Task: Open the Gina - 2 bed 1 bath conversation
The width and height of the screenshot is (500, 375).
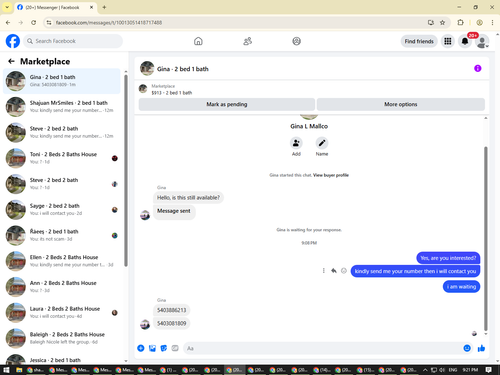Action: [62, 81]
